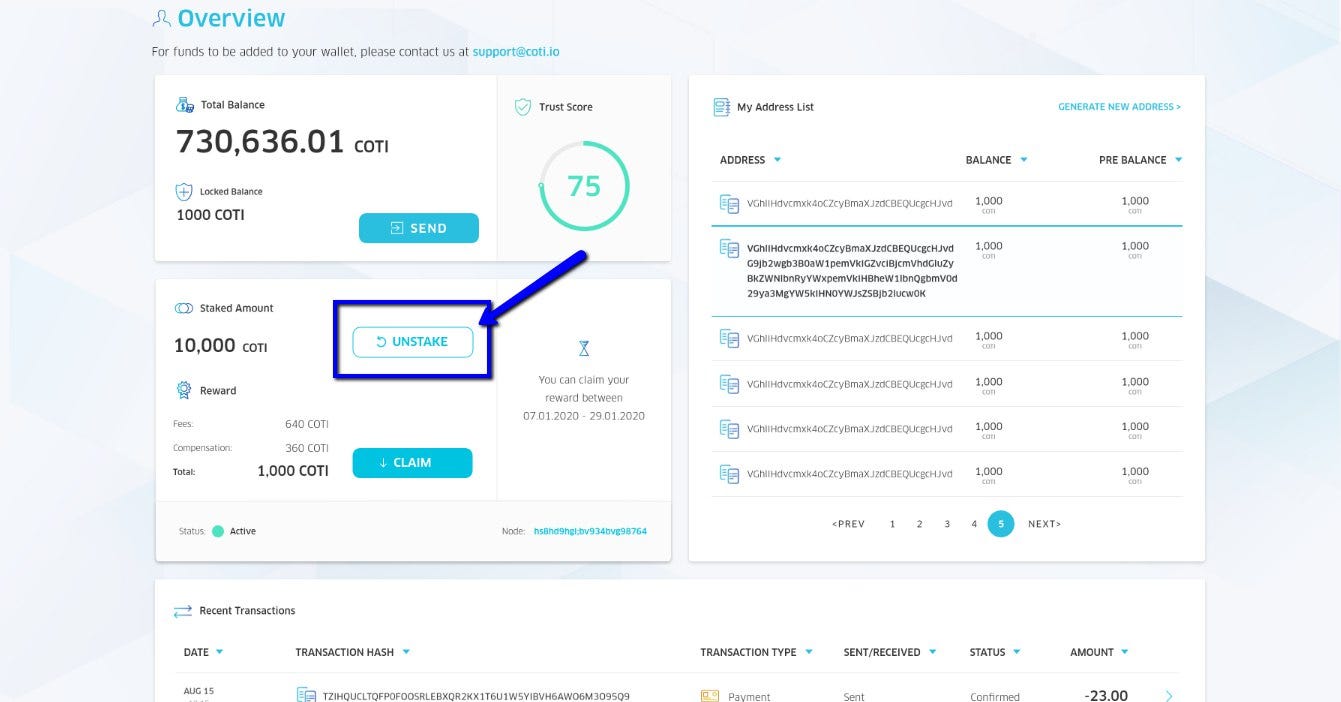The image size is (1341, 702).
Task: Click the 10,000 COTI staked amount
Action: [221, 346]
